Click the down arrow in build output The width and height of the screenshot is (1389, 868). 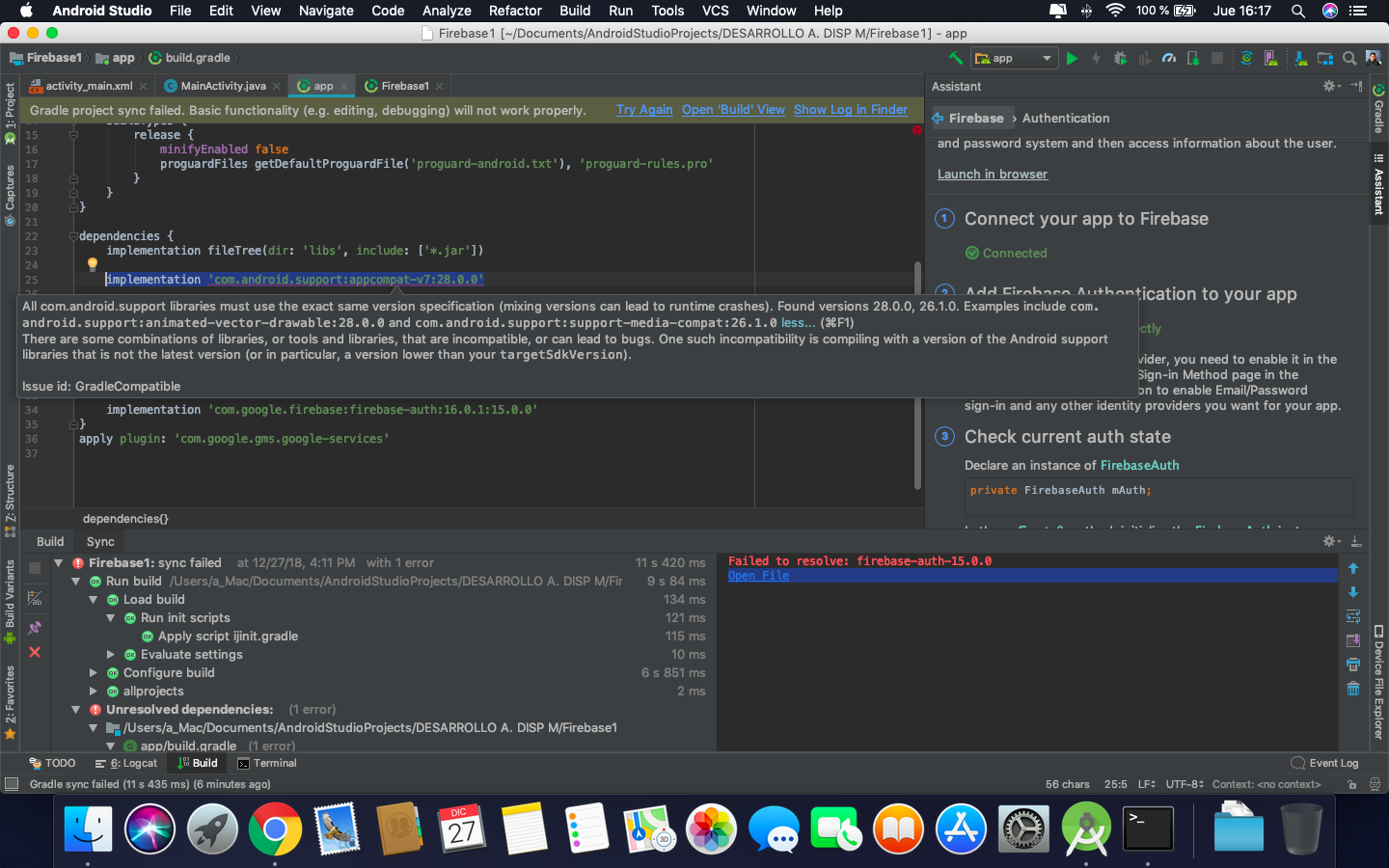tap(1353, 592)
